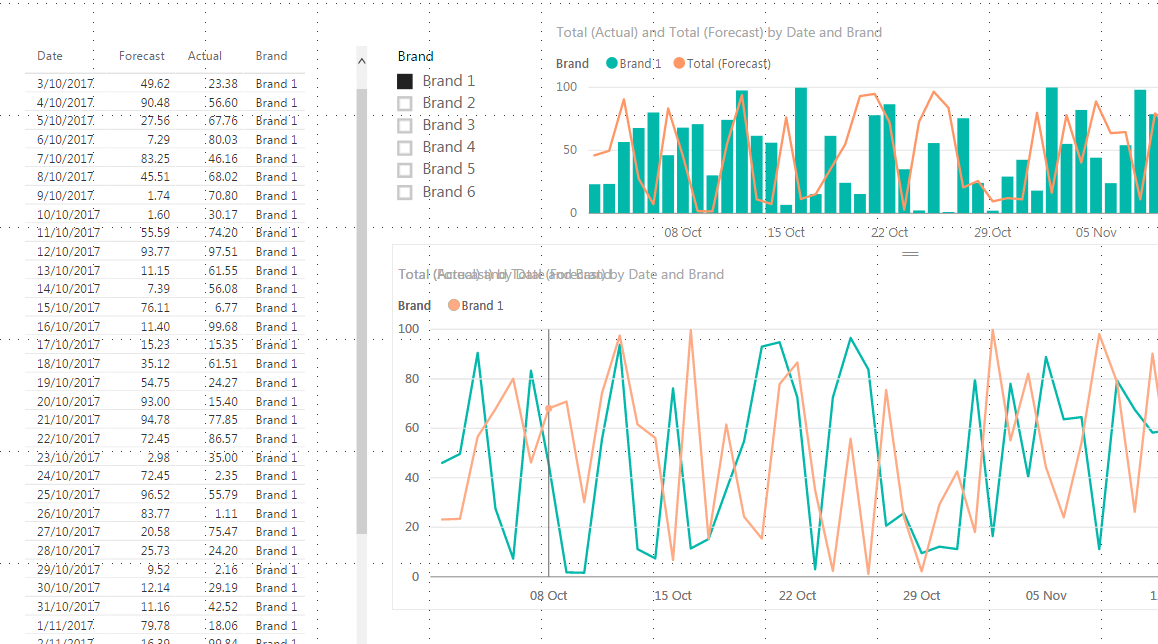Tick the Brand 5 slicer checkbox
The height and width of the screenshot is (644, 1158).
click(405, 170)
